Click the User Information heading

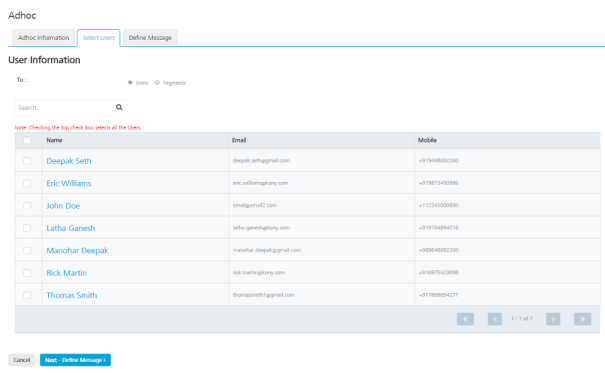pos(44,60)
